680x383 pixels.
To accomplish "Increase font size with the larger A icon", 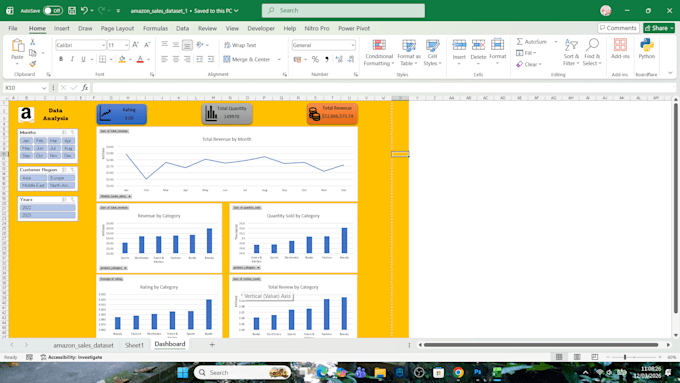I will (135, 45).
